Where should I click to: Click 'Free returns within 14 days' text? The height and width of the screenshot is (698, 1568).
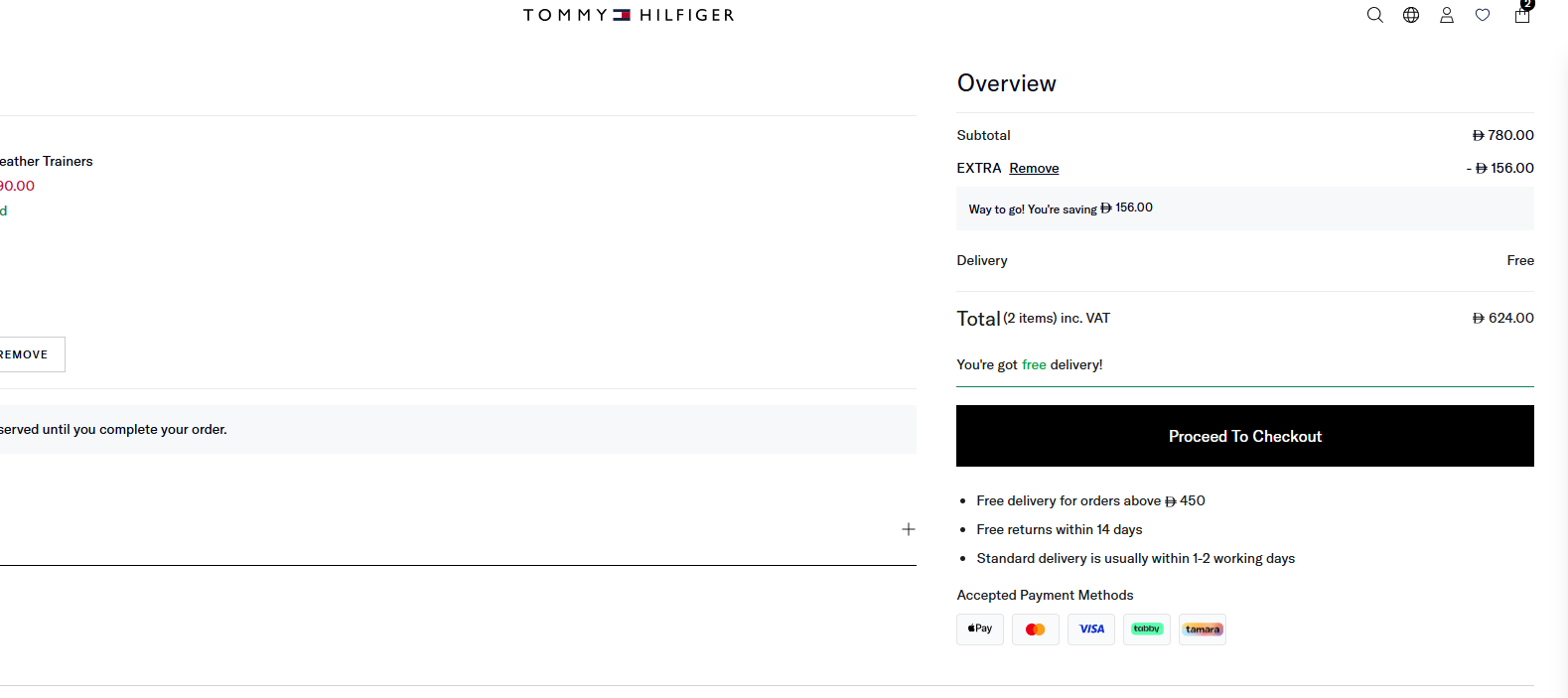(x=1060, y=529)
